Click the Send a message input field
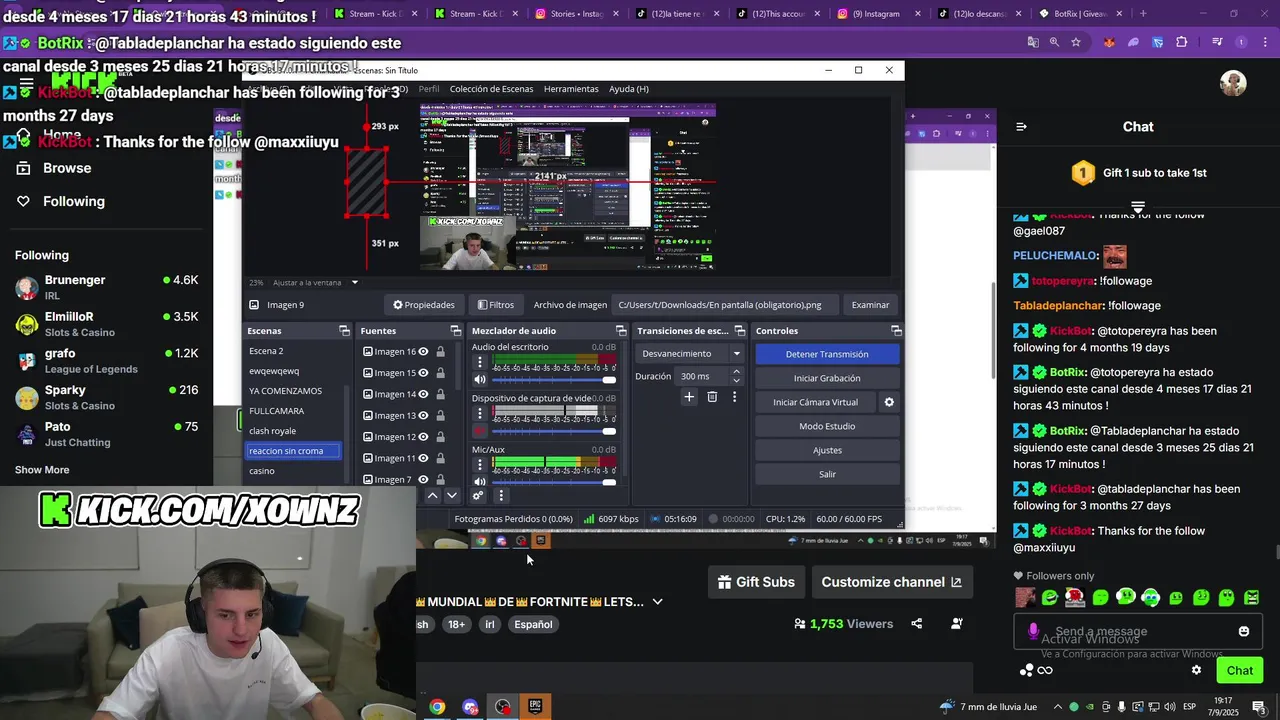Screen dimensions: 1280x720 [x=1138, y=631]
